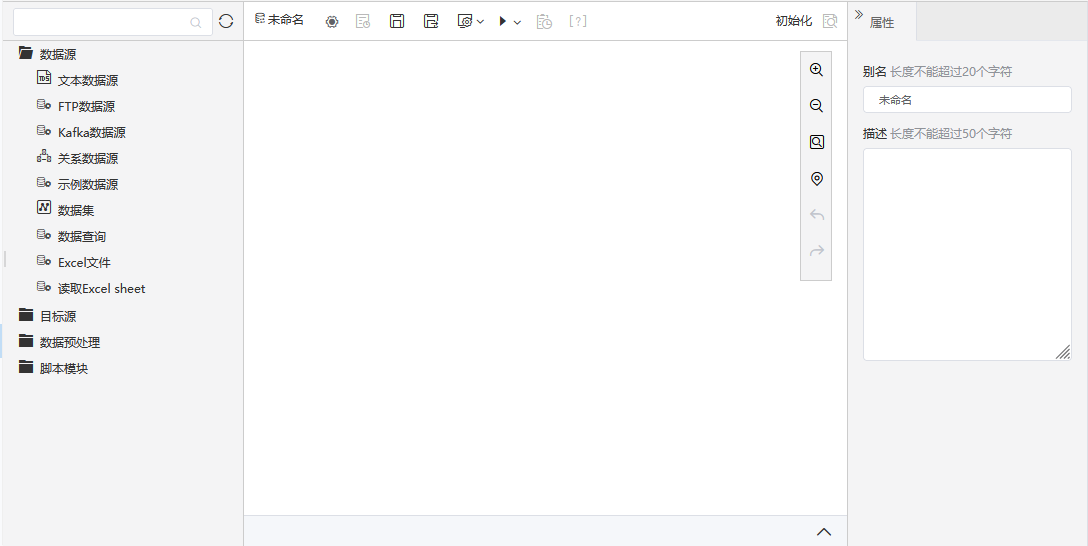The image size is (1088, 546).
Task: Click the gear icon after 未命名
Action: click(x=332, y=22)
